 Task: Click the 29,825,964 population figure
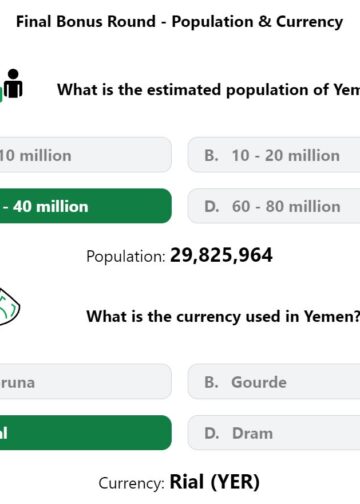[x=221, y=255]
